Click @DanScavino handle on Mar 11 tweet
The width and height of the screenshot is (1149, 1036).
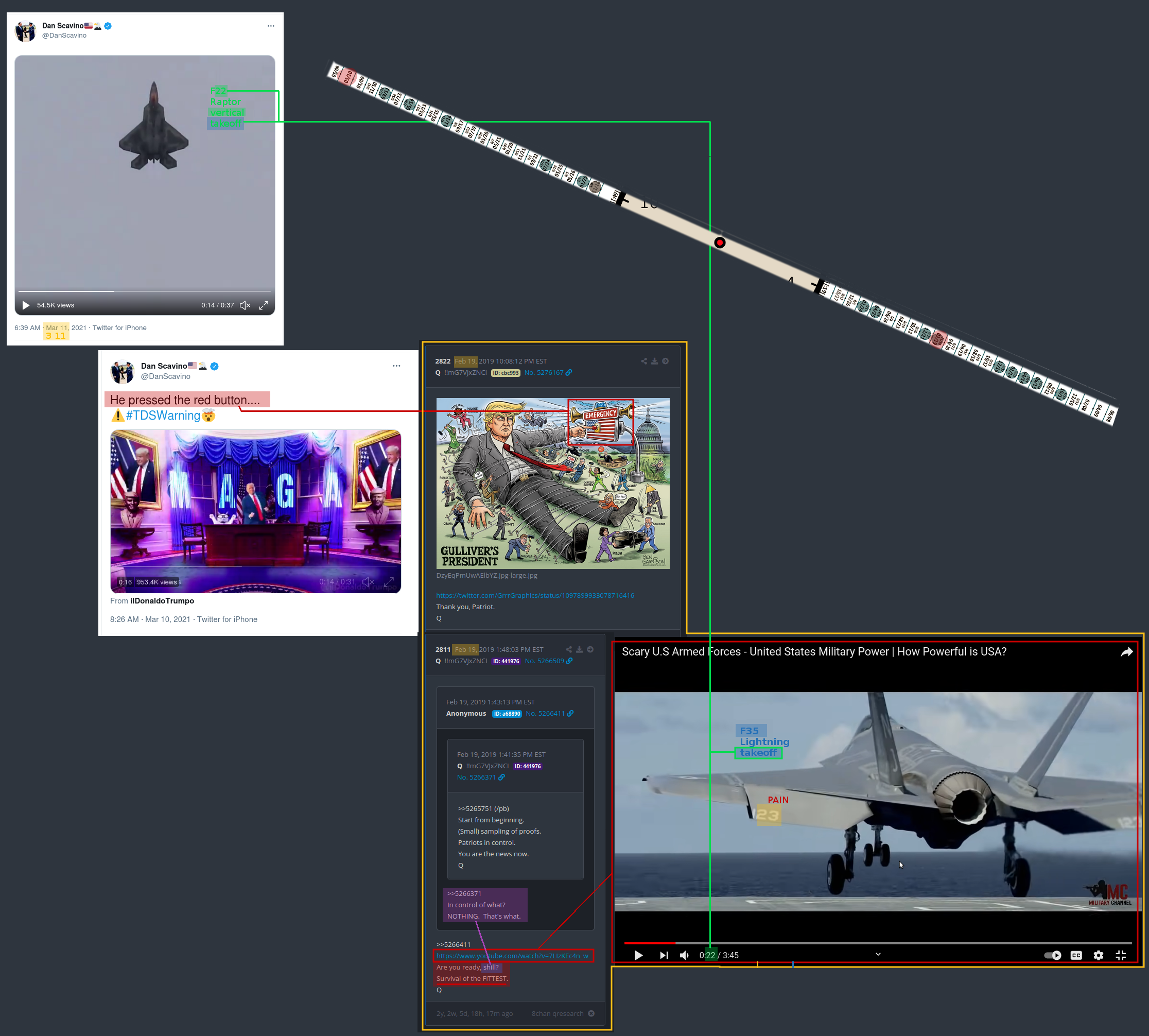(x=64, y=36)
